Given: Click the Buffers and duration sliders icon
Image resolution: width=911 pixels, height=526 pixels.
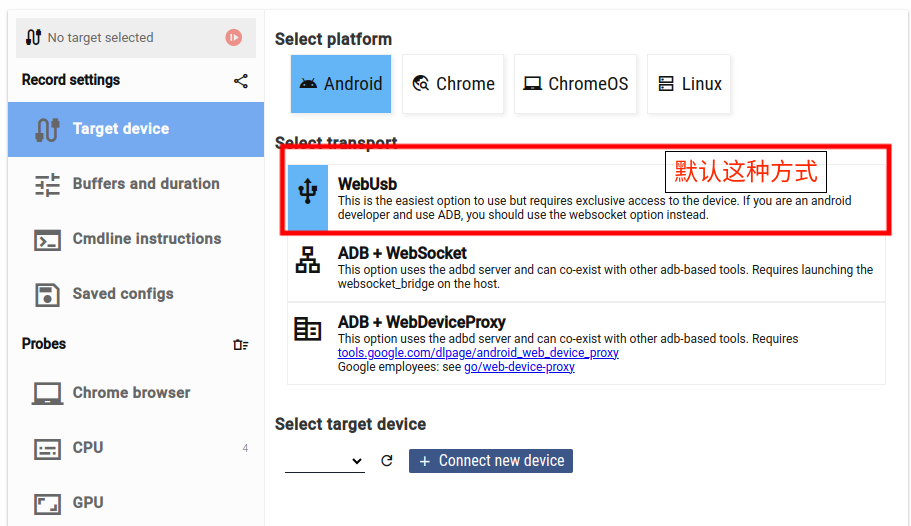Looking at the screenshot, I should (x=48, y=185).
